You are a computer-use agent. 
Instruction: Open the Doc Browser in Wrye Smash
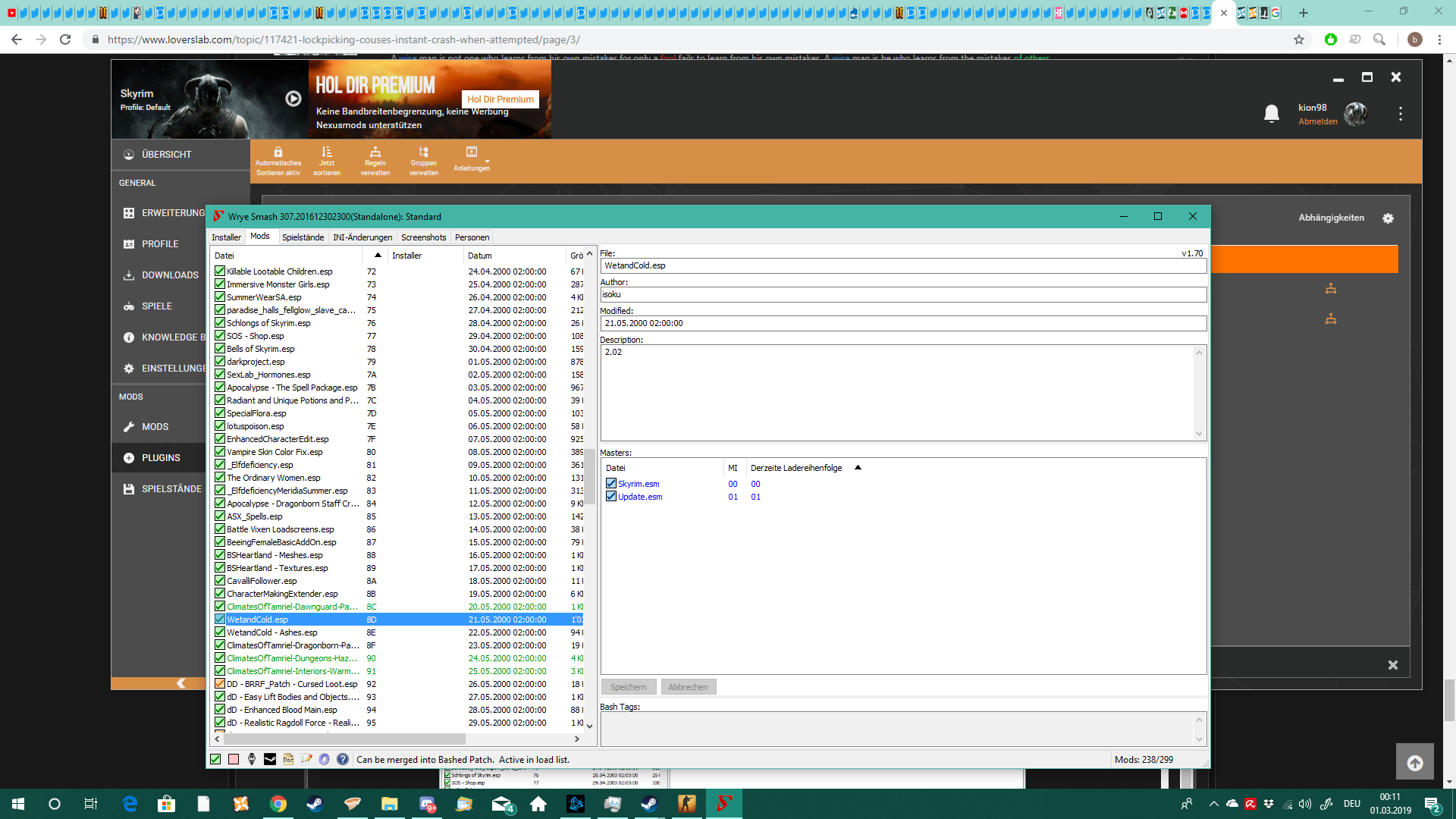click(x=288, y=759)
